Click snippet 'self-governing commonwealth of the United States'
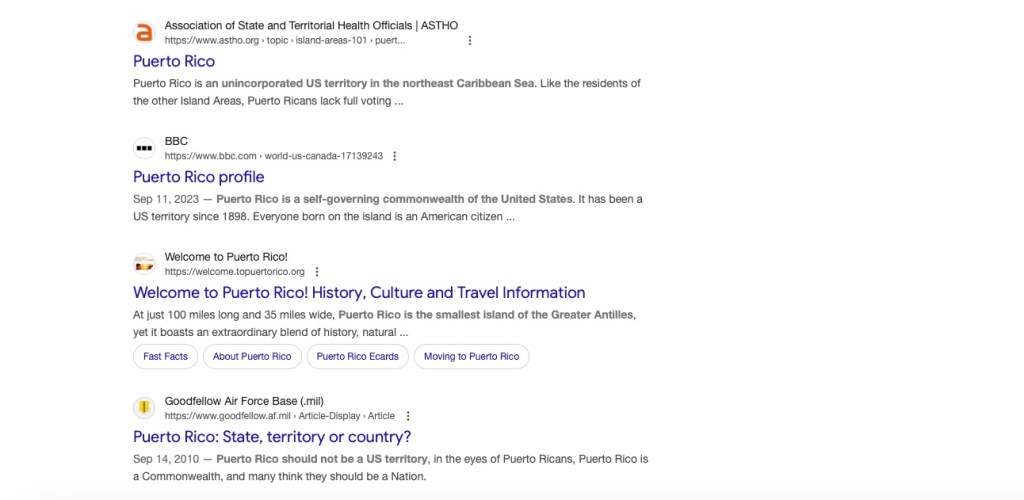Screen dimensions: 1024x500 pos(438,199)
